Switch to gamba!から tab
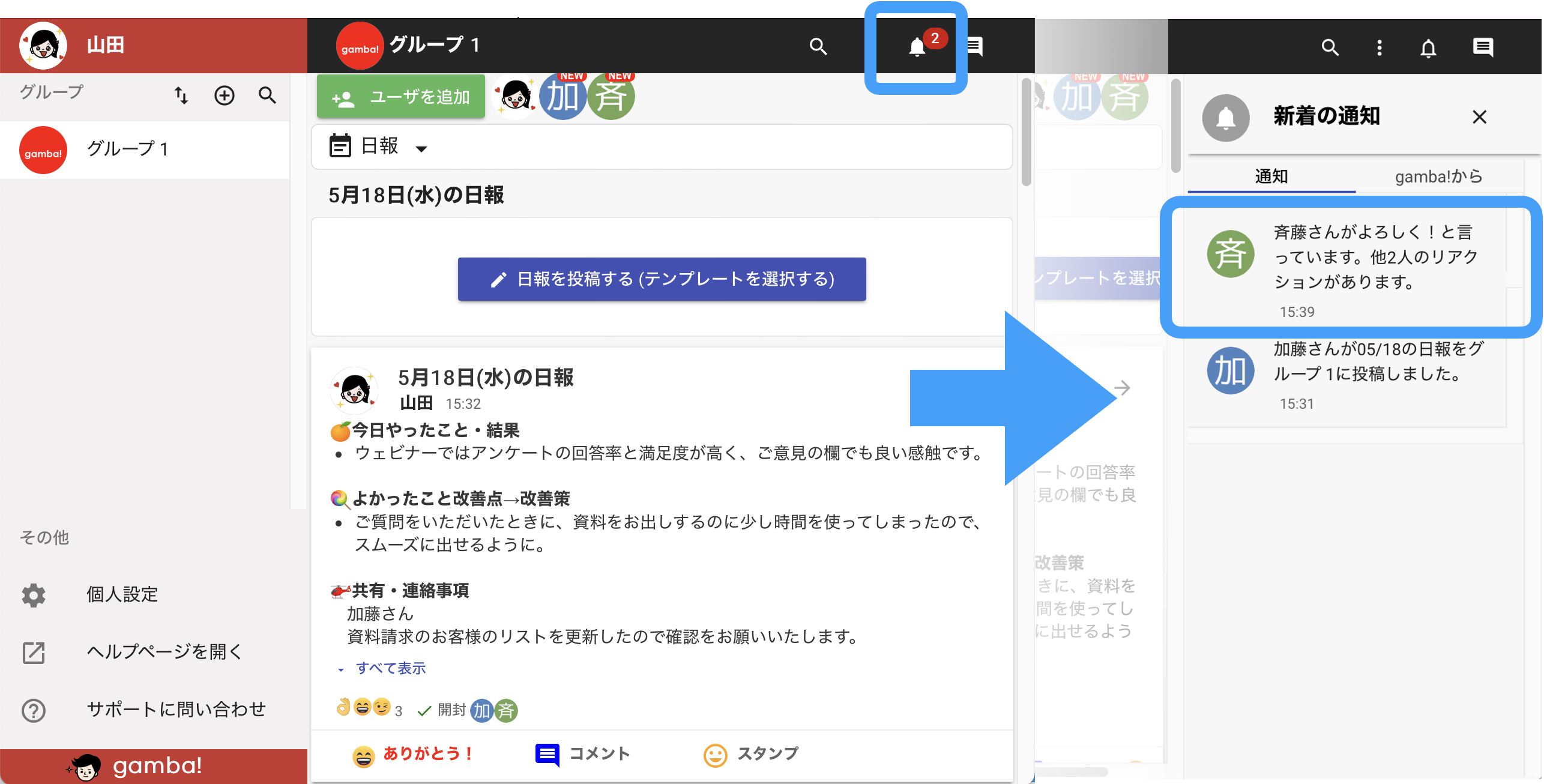1544x784 pixels. click(1439, 176)
